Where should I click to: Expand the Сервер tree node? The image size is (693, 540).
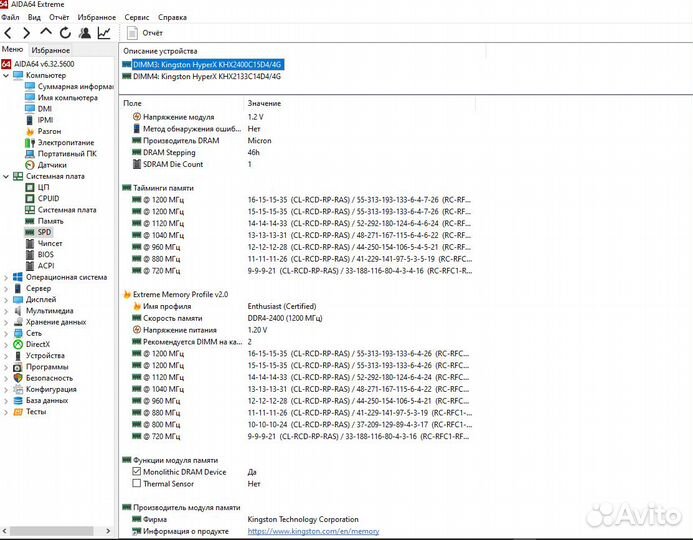click(6, 289)
